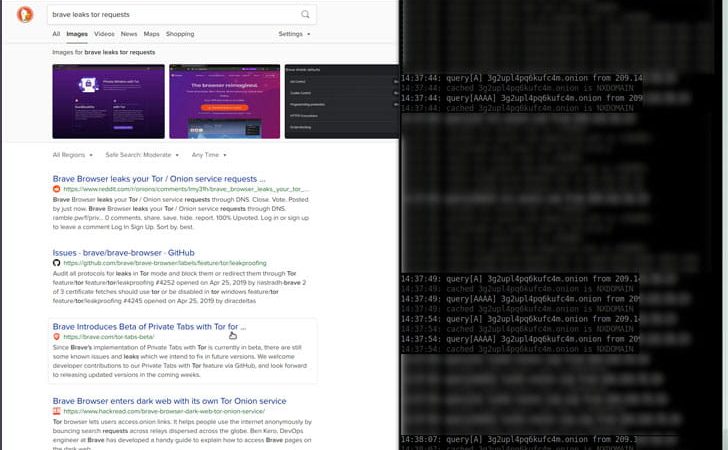This screenshot has height=450, width=728.
Task: Expand the Settings dropdown
Action: click(294, 34)
